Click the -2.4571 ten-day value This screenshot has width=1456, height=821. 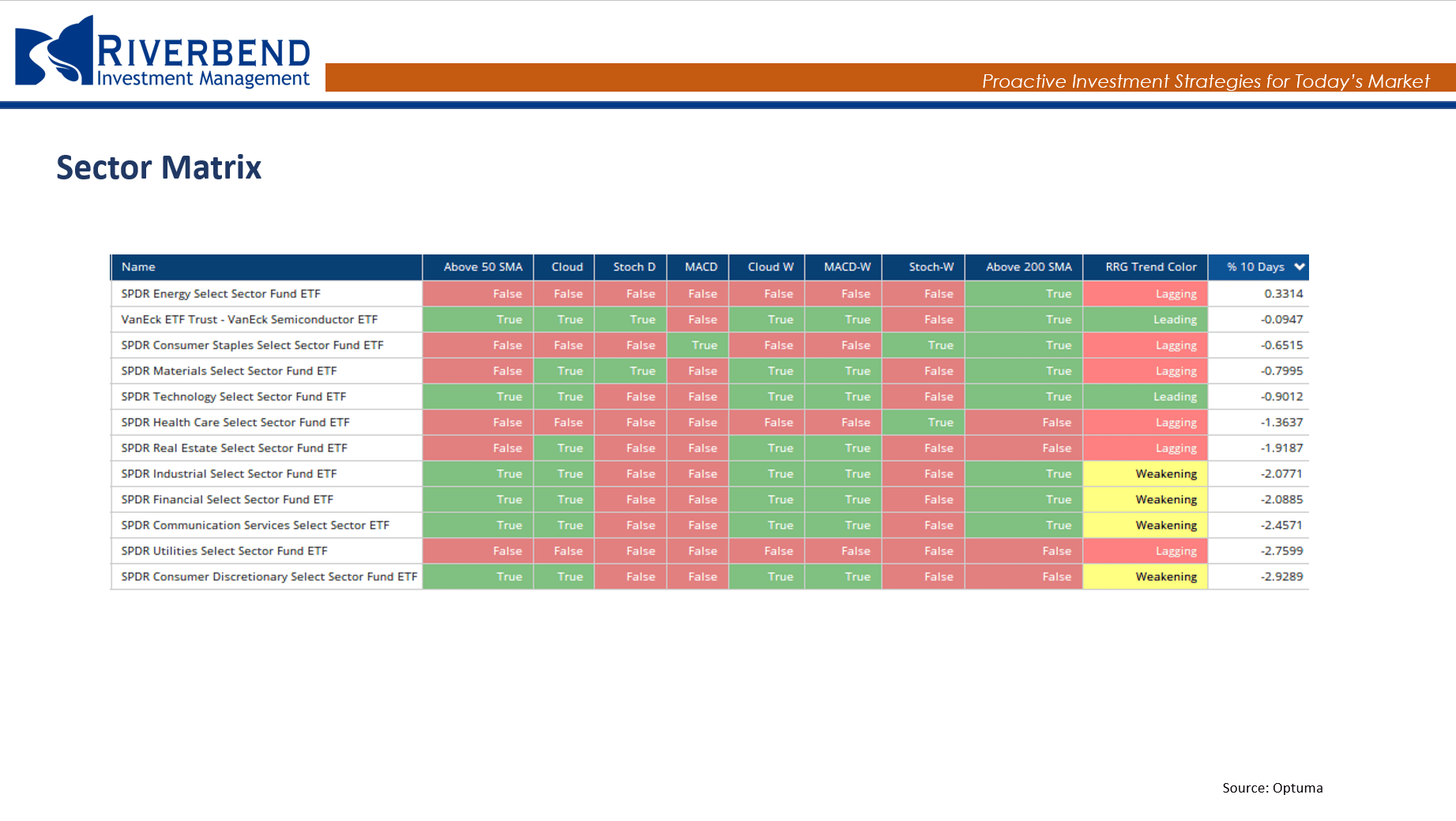click(1258, 525)
